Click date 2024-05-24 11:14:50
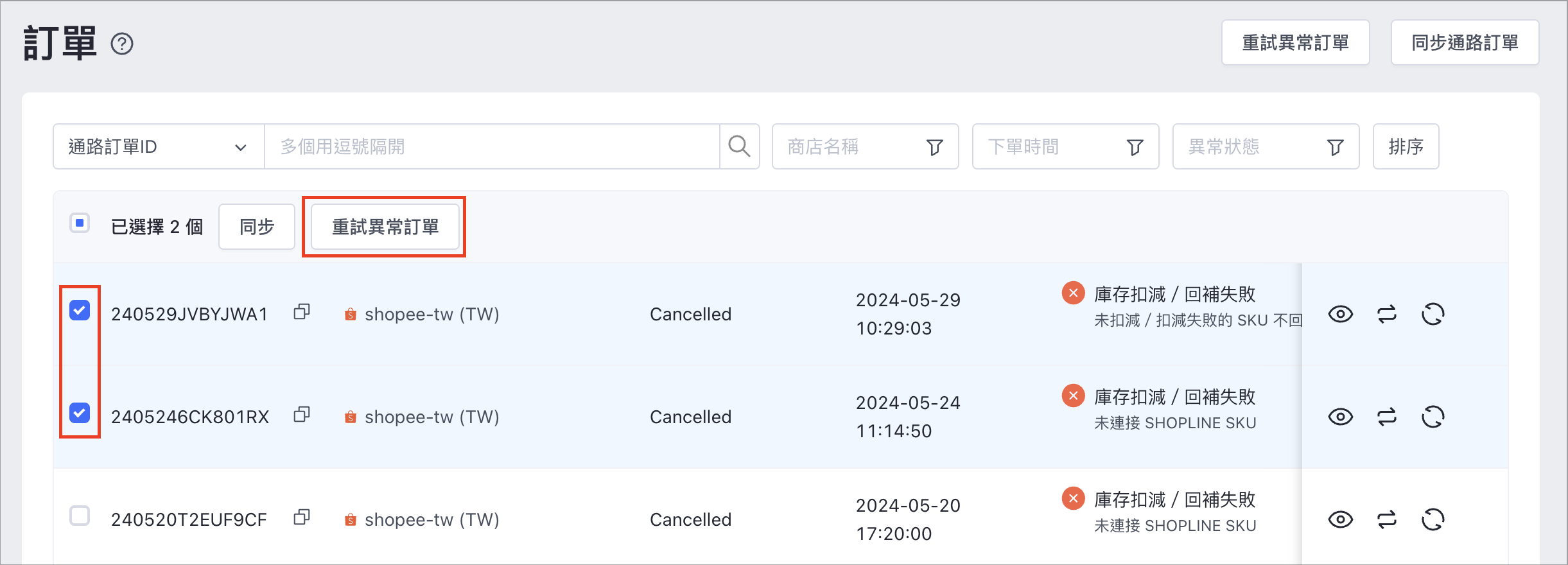Screen dimensions: 1568x565 908,417
